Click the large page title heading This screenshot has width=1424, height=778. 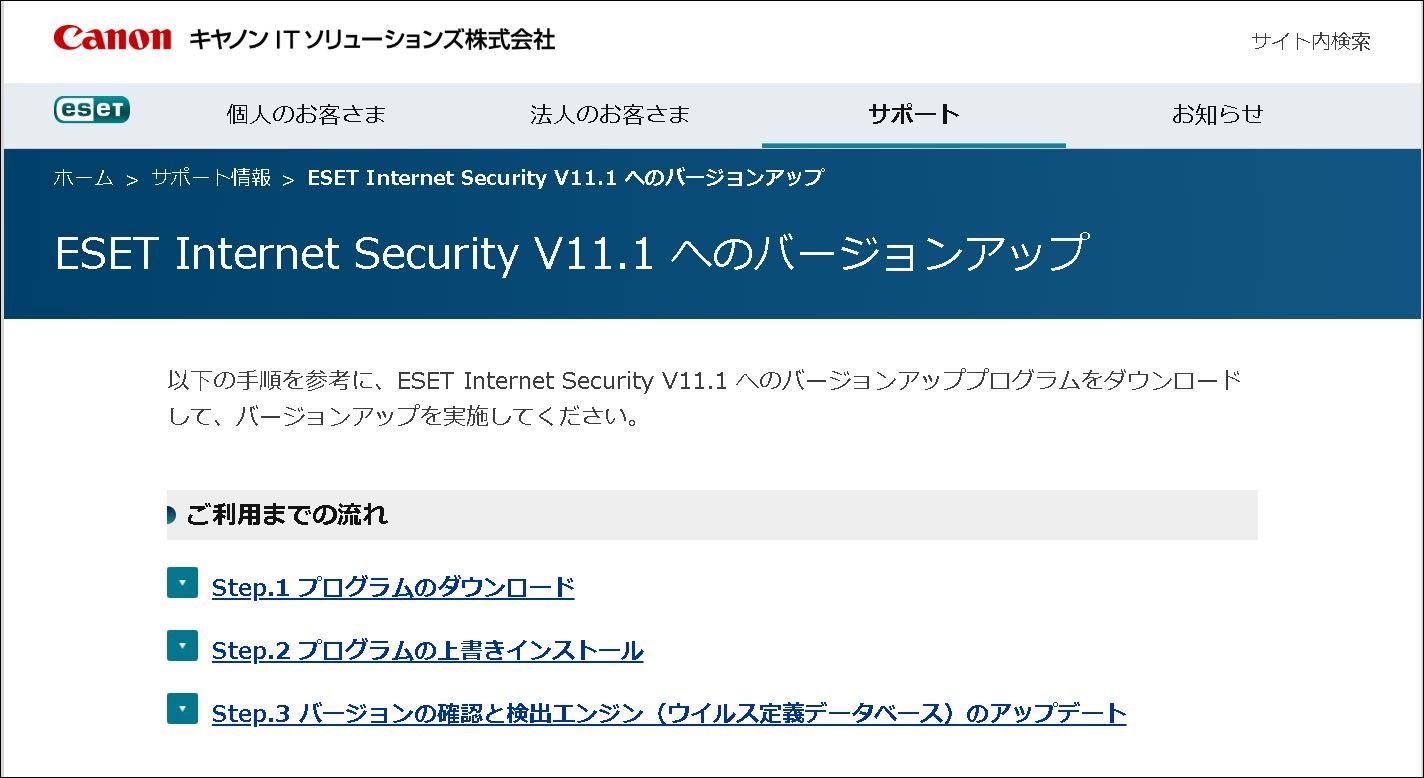tap(570, 253)
